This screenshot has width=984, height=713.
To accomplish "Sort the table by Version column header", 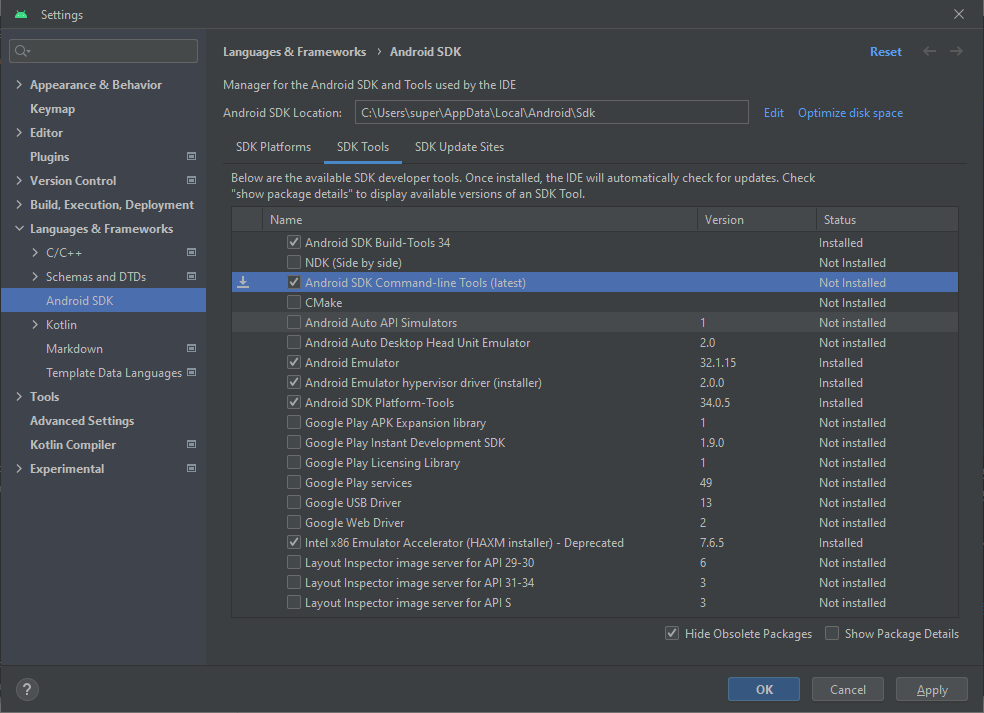I will [x=724, y=220].
